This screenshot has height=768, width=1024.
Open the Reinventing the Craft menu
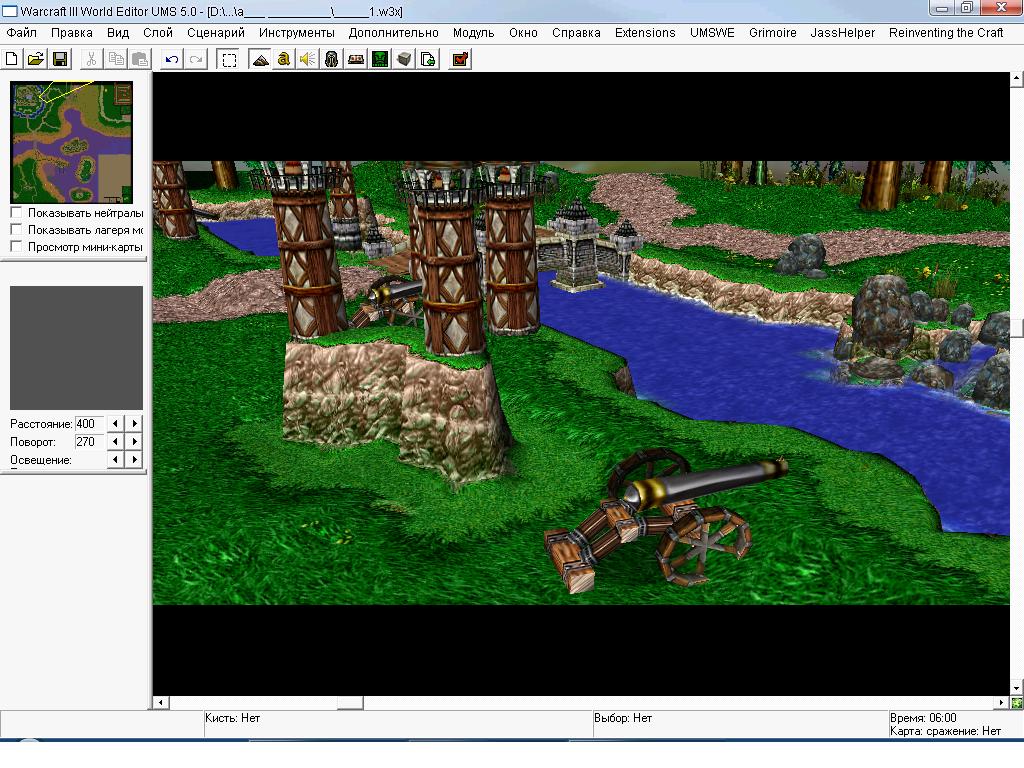(x=946, y=33)
